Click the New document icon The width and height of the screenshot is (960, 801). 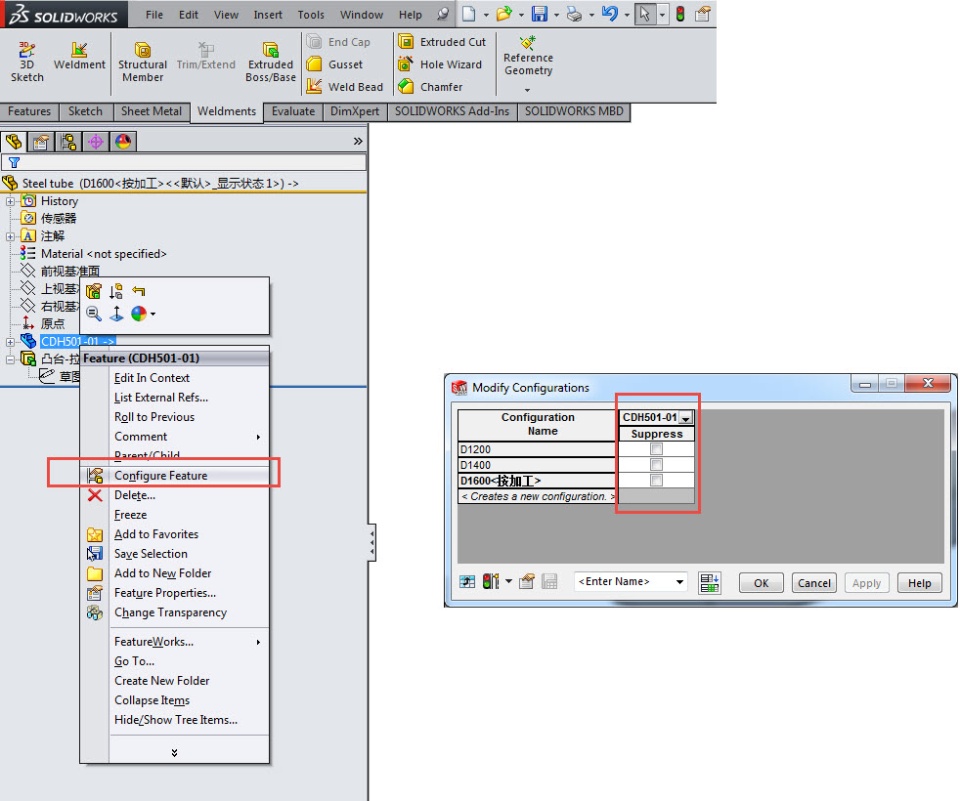coord(469,13)
